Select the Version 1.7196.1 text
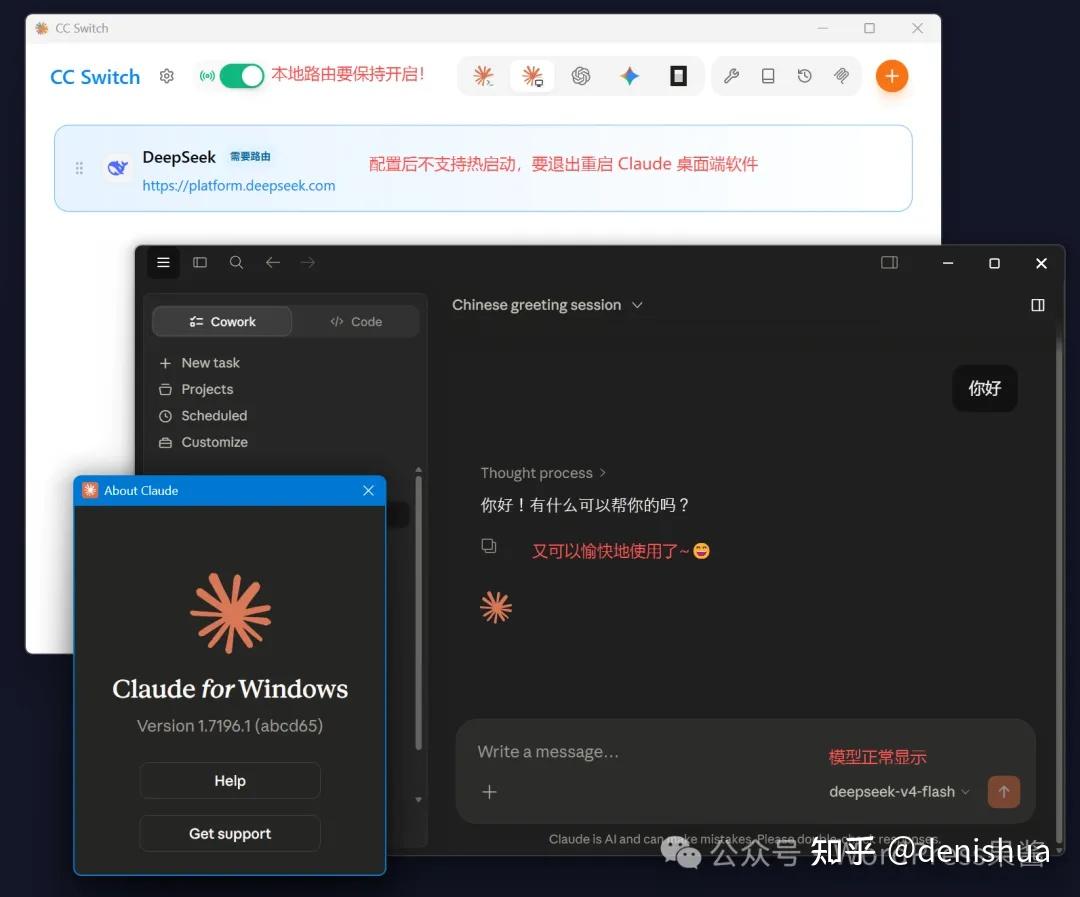 (x=230, y=726)
